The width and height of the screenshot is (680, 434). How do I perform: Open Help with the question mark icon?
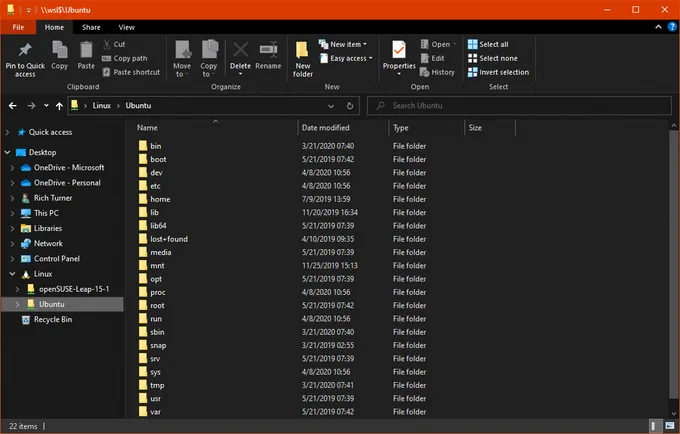672,27
